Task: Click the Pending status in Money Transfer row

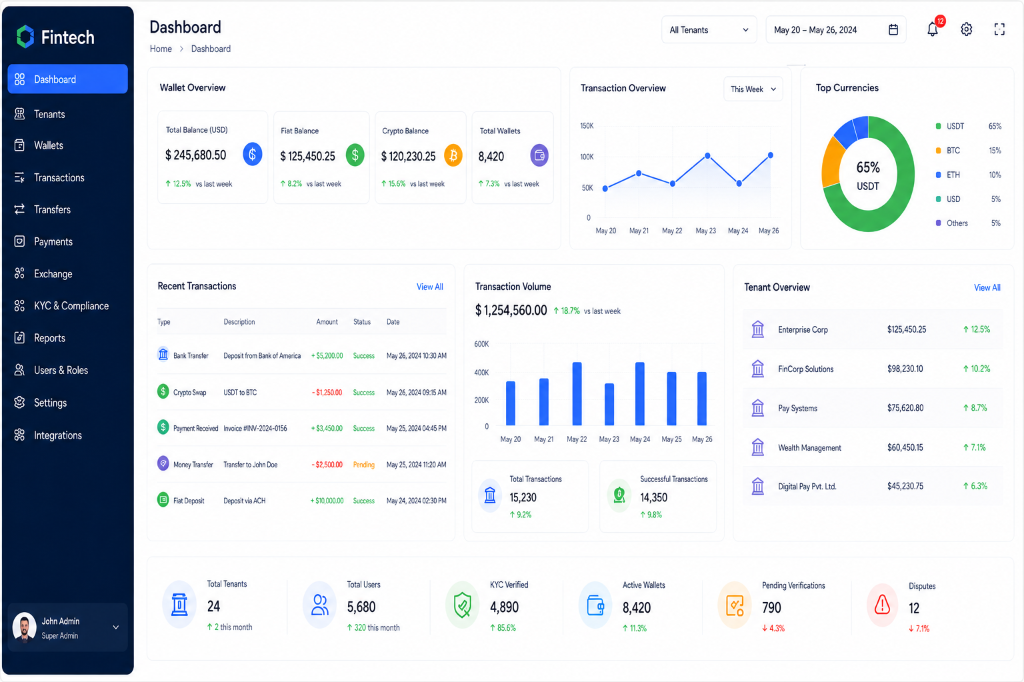Action: coord(364,464)
